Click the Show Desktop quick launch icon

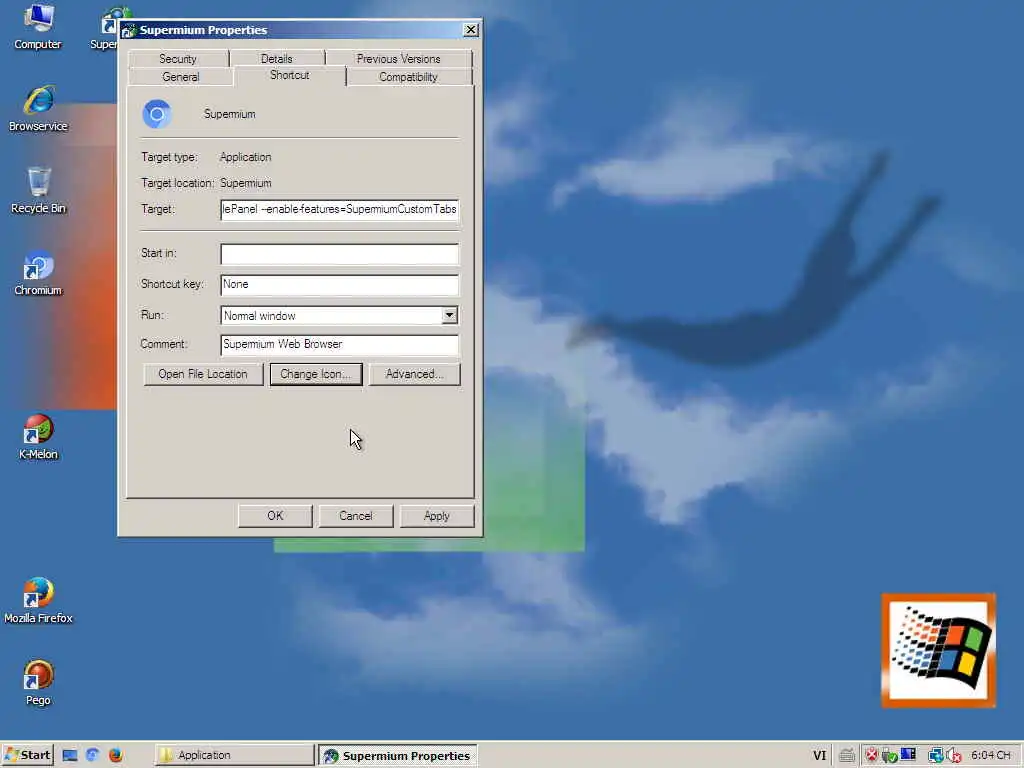[x=70, y=756]
